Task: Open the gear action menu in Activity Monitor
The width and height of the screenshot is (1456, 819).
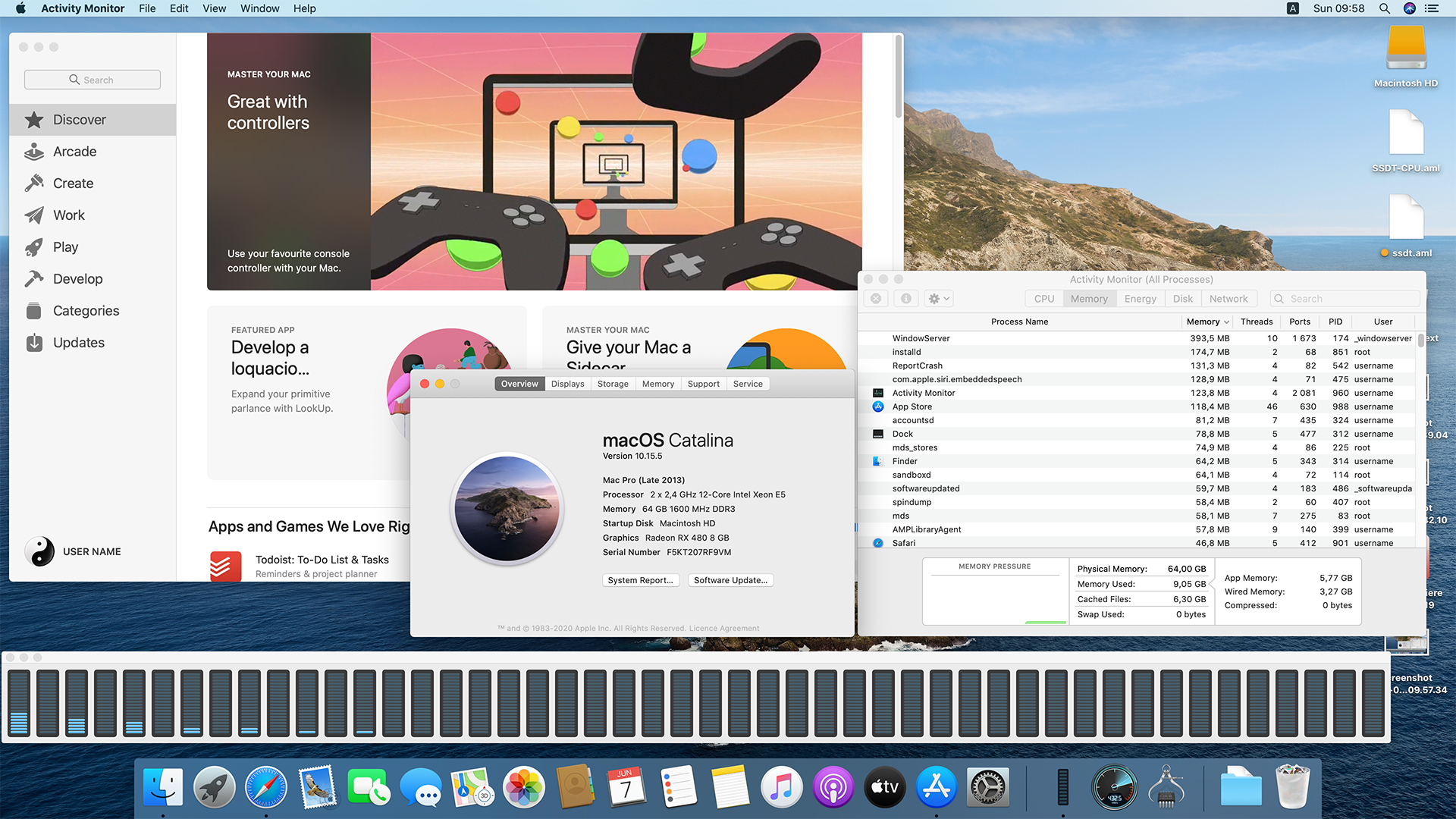Action: (x=939, y=299)
